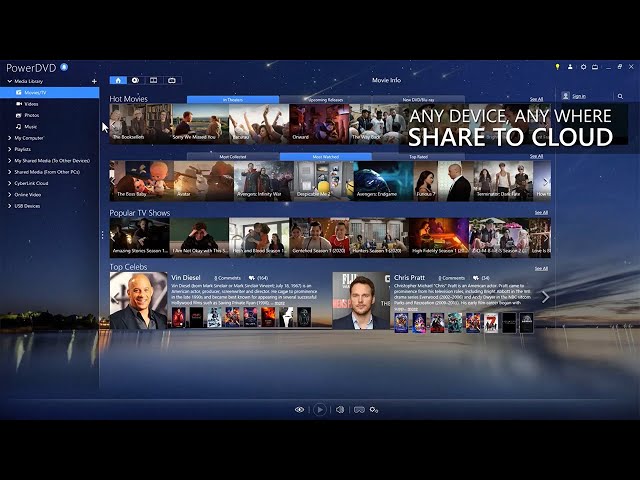
Task: Click See All for Top Celebs
Action: point(541,269)
